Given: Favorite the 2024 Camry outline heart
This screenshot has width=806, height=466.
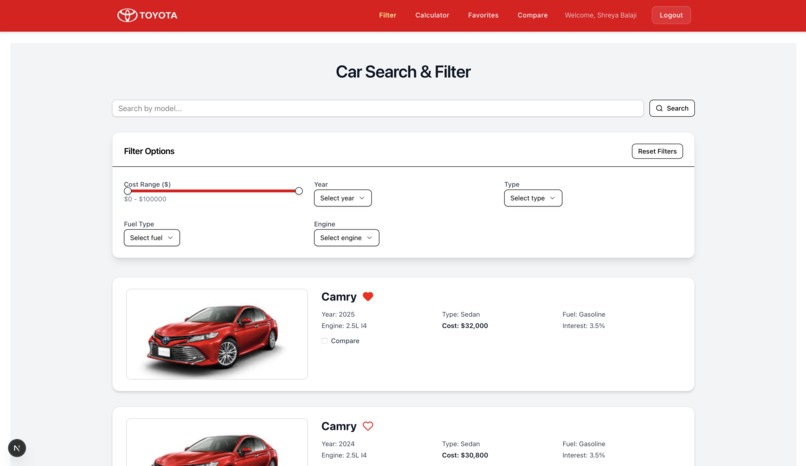Looking at the screenshot, I should 368,426.
